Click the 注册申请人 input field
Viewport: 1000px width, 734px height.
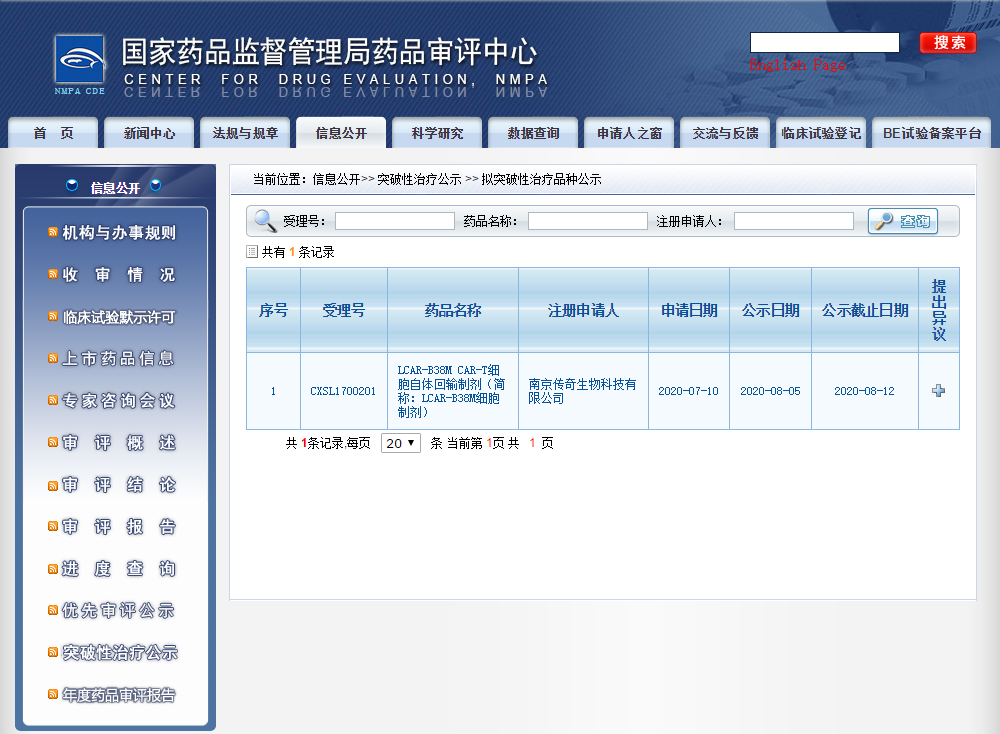point(793,221)
